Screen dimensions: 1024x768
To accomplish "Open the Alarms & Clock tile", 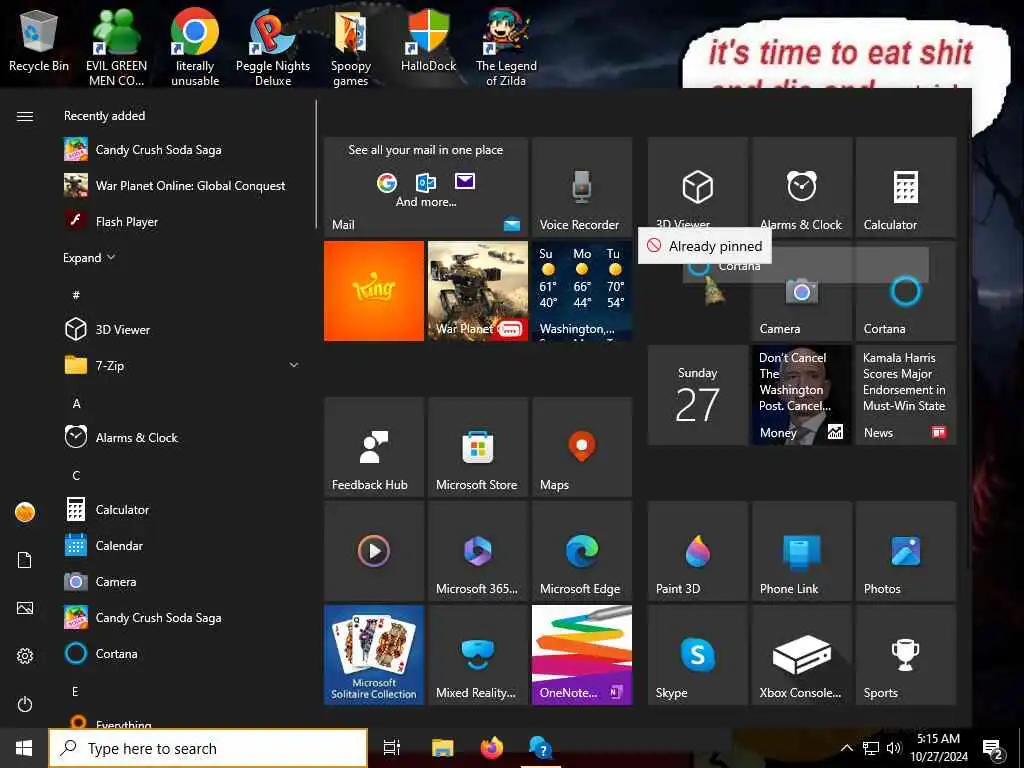I will click(x=801, y=187).
